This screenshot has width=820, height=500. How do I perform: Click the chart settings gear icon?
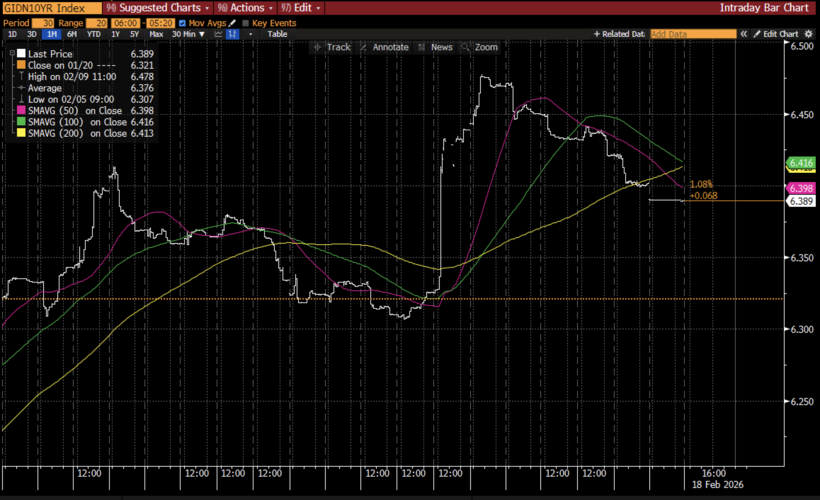(x=808, y=33)
